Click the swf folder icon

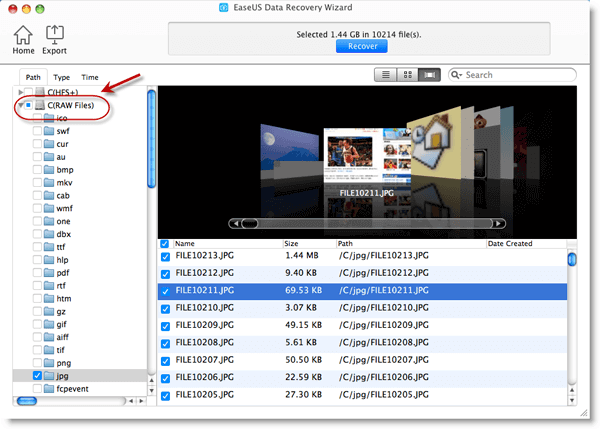tap(49, 131)
